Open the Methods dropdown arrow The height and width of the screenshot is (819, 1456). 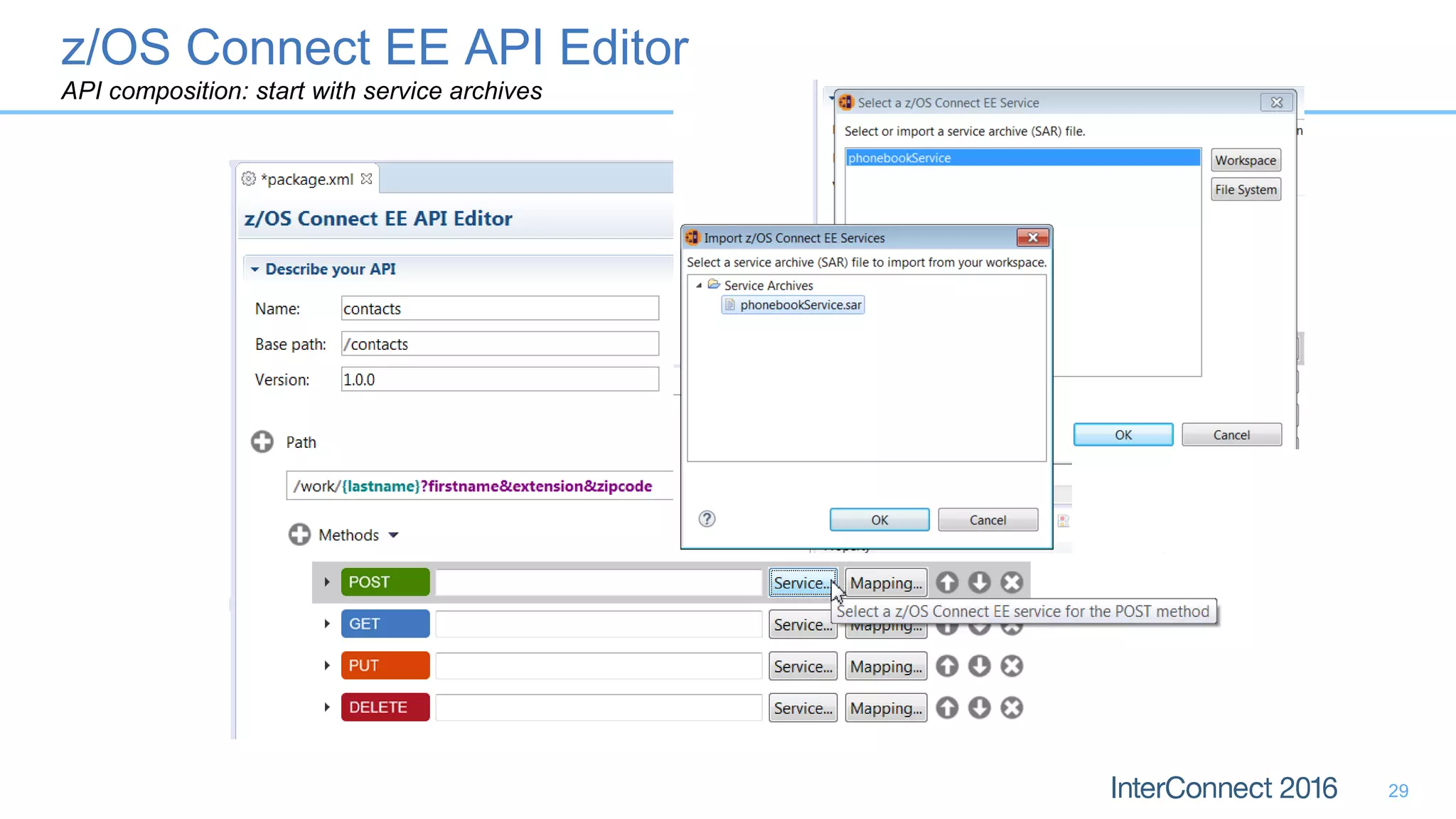pos(394,535)
